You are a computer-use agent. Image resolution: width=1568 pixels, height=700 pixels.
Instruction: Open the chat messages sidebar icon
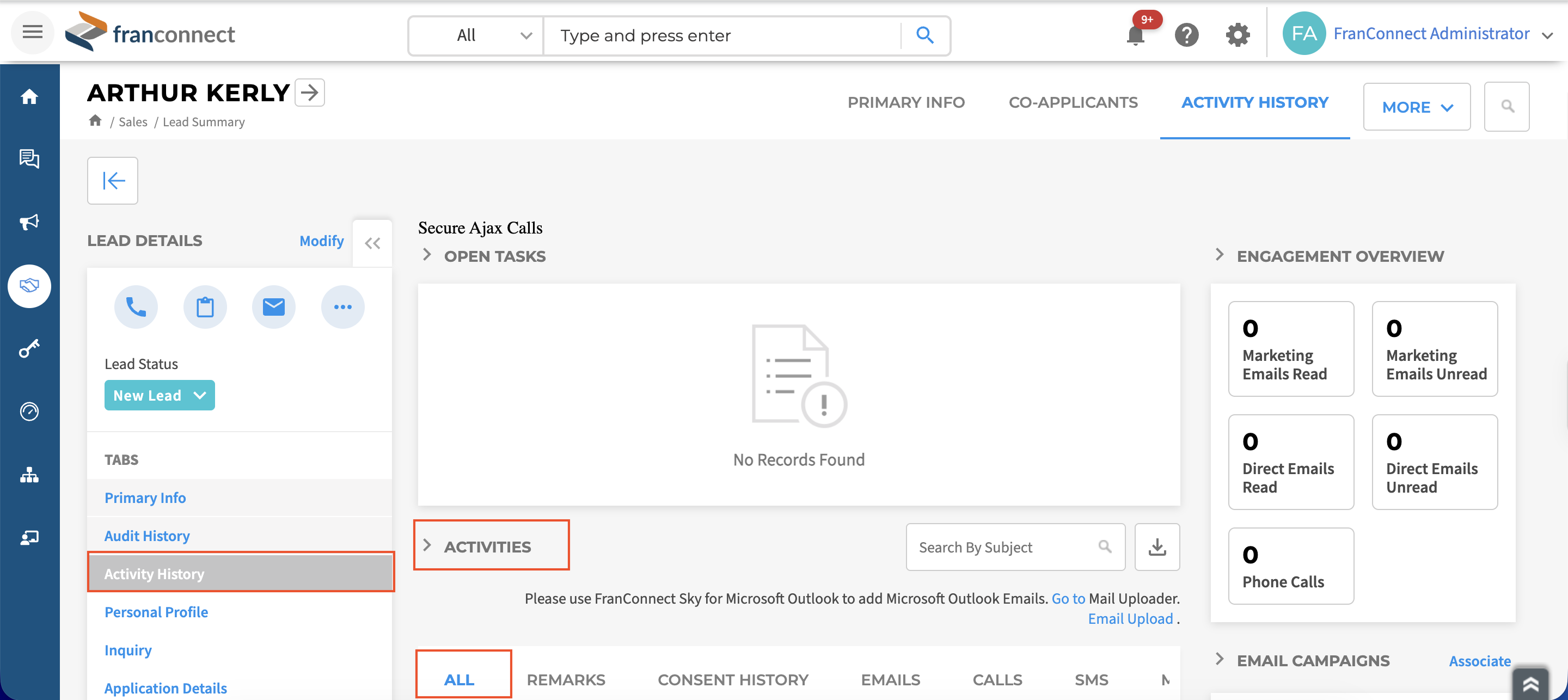(29, 159)
